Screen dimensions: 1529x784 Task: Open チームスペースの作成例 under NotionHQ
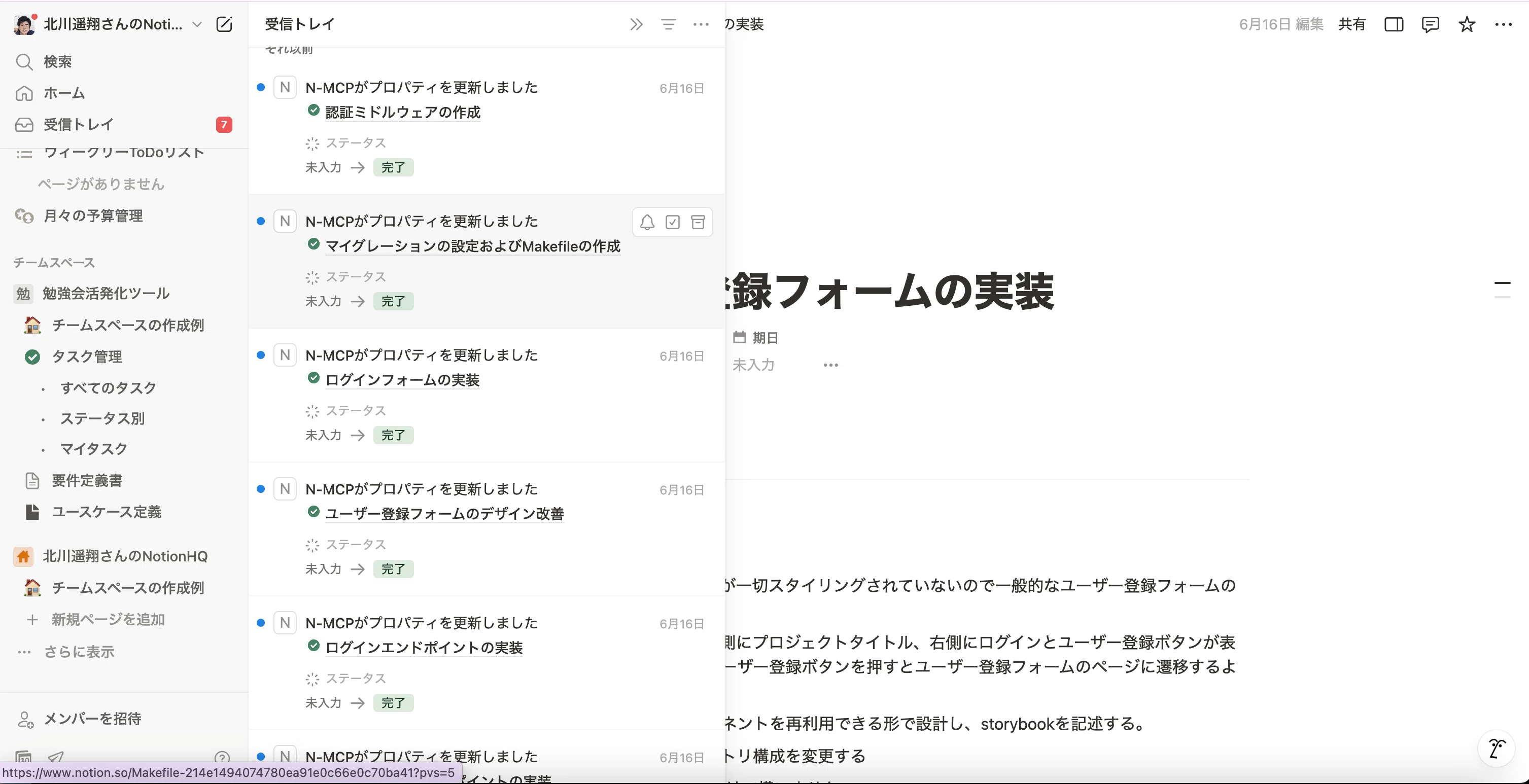pos(124,588)
